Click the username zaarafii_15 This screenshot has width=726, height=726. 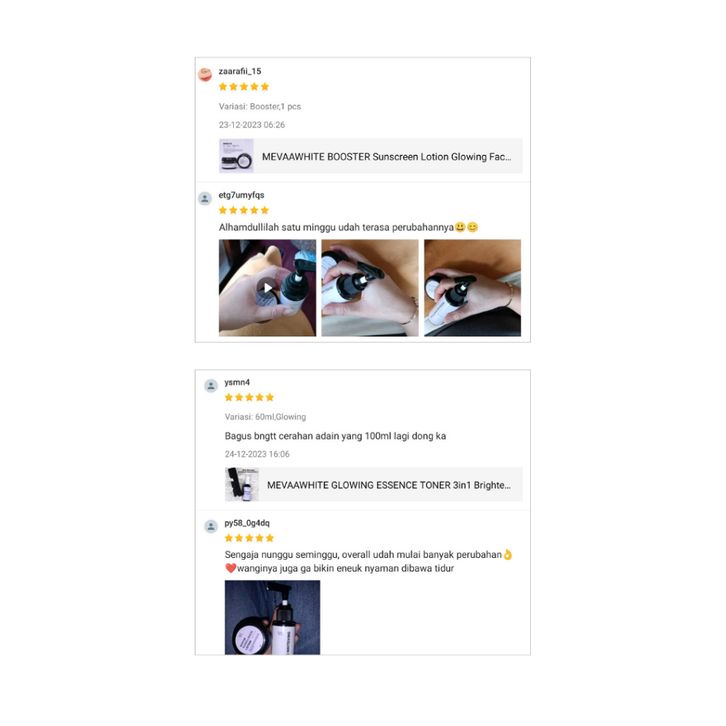pos(240,71)
